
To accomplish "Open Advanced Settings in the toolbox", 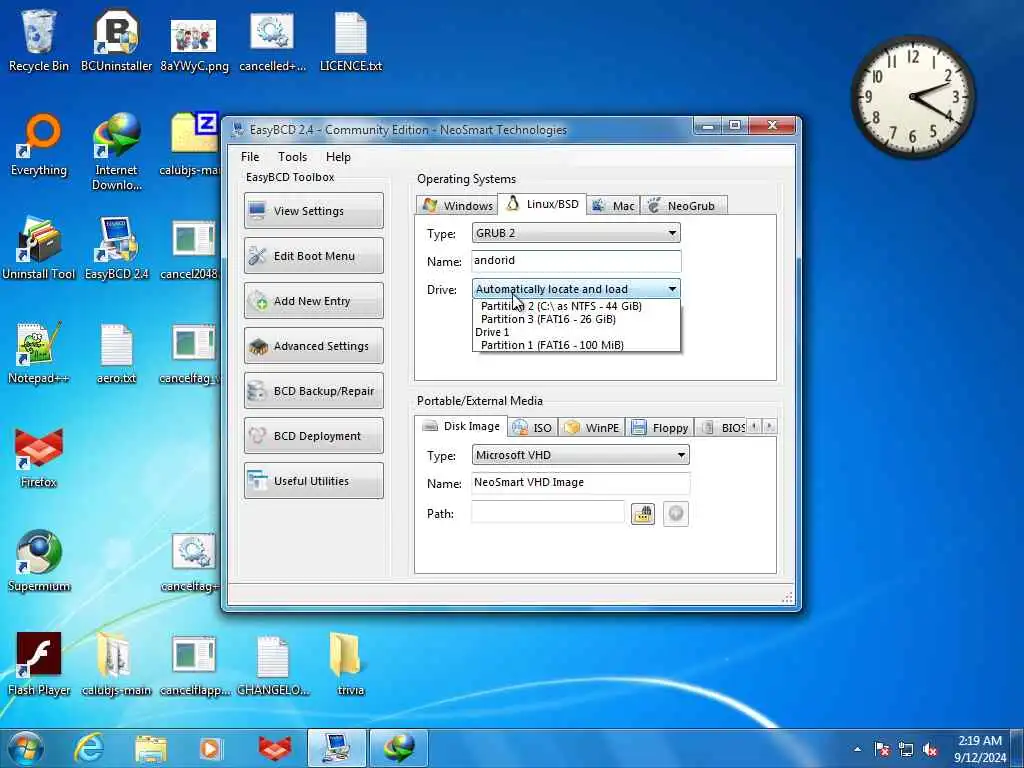I will 313,346.
